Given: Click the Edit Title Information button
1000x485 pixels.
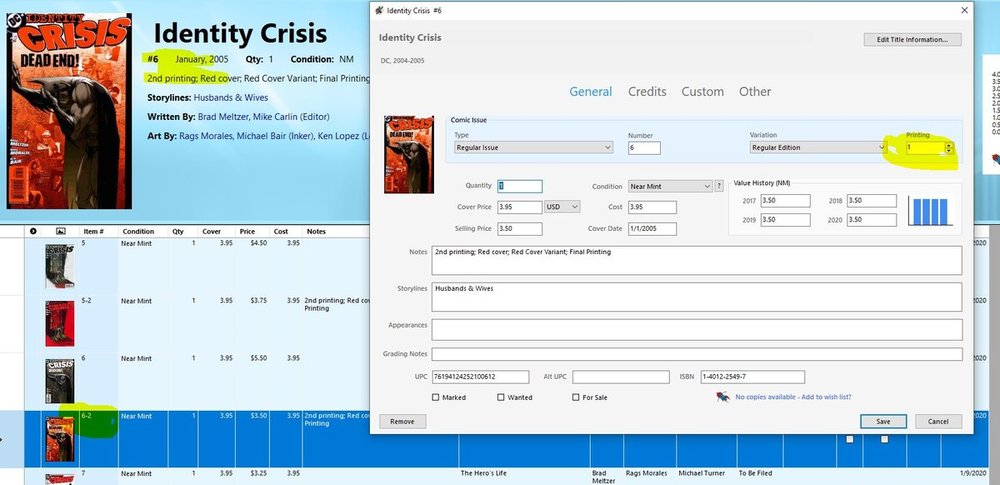Looking at the screenshot, I should tap(913, 40).
